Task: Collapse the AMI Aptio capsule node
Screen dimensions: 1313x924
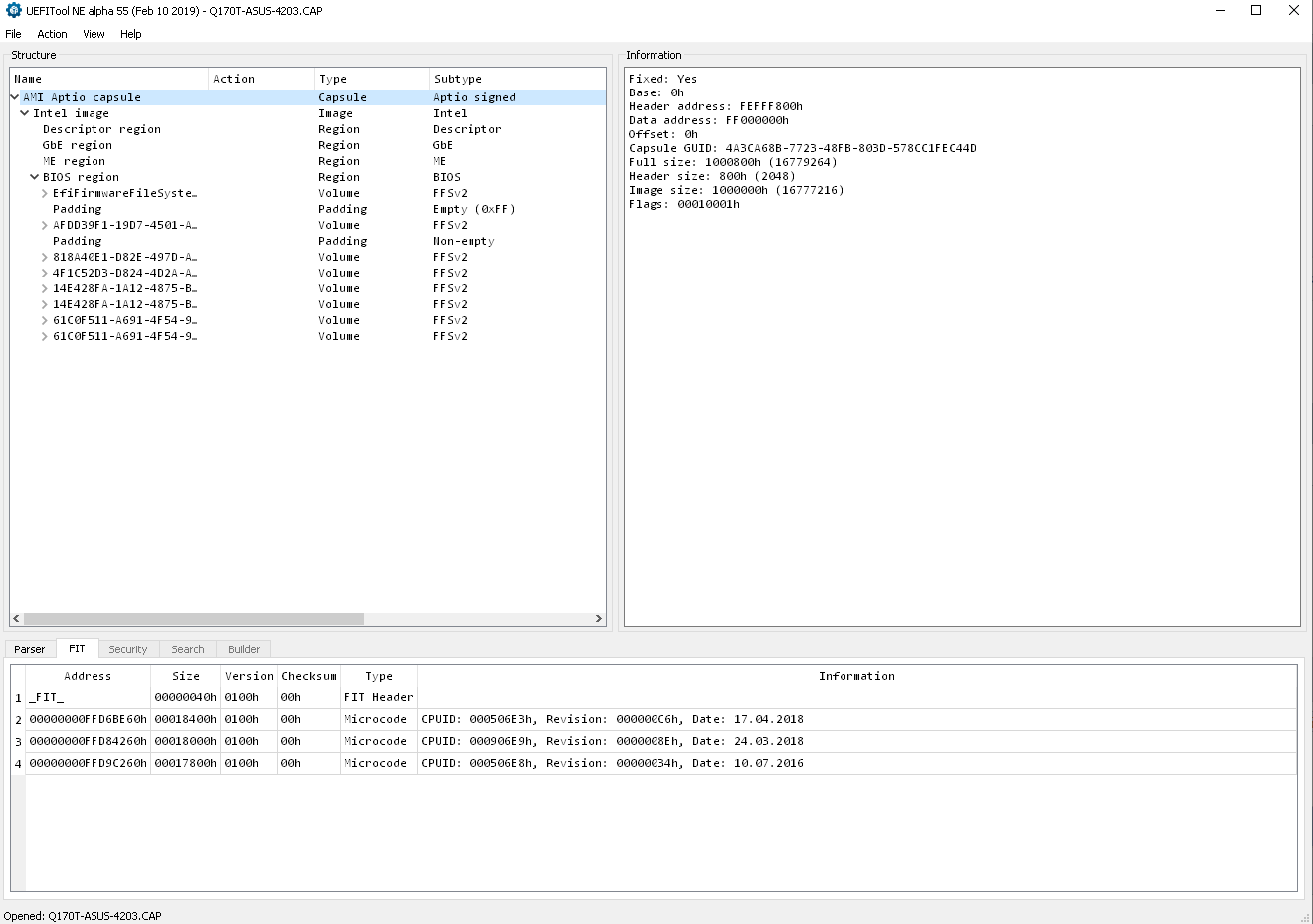Action: coord(15,97)
